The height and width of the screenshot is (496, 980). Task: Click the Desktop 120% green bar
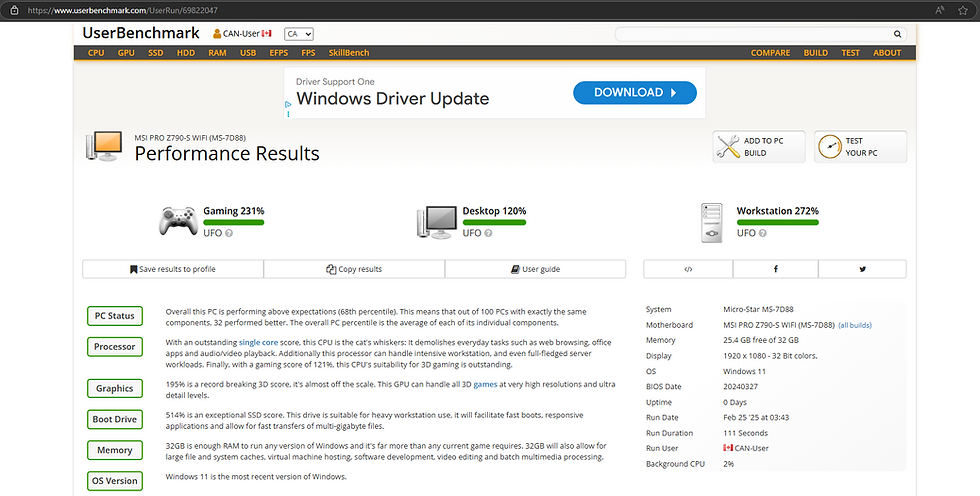tap(494, 222)
